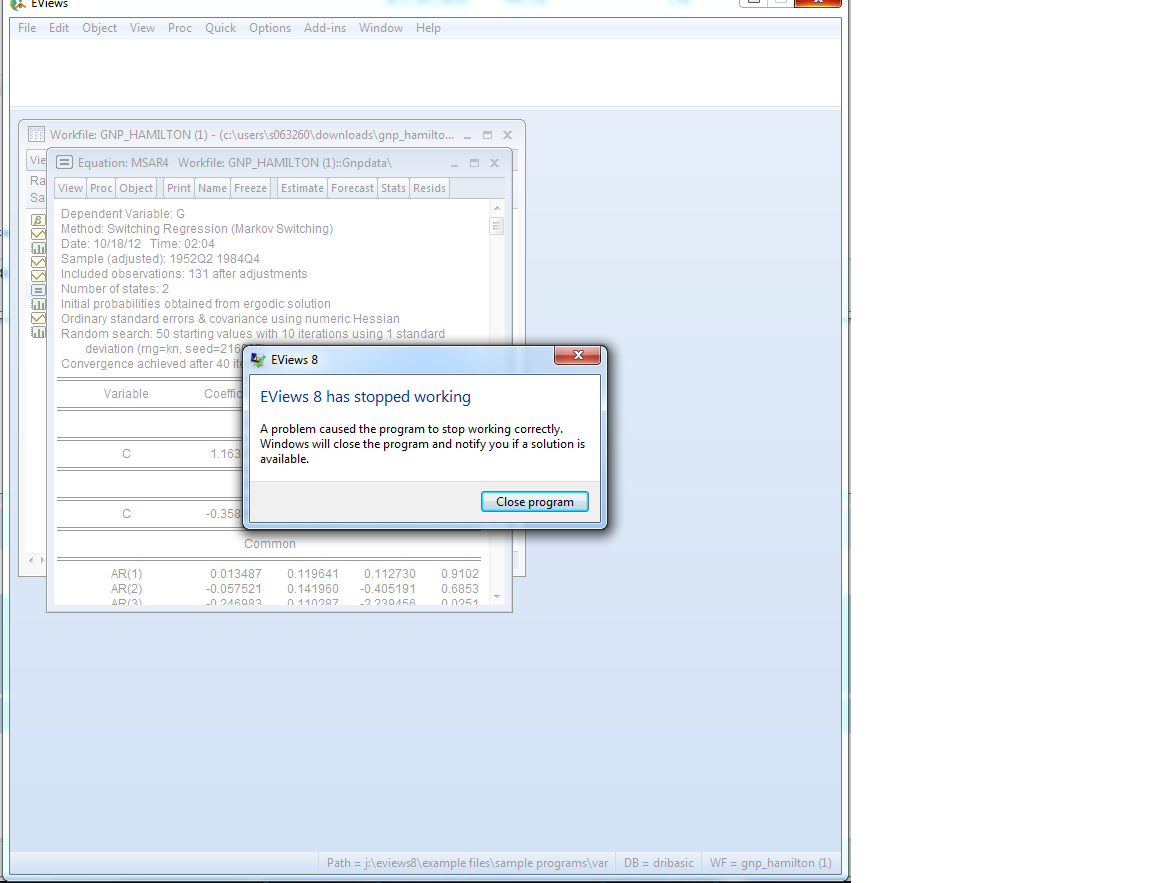Screen dimensions: 1152x883
Task: Click Object button in Equation window toolbar
Action: pyautogui.click(x=136, y=188)
